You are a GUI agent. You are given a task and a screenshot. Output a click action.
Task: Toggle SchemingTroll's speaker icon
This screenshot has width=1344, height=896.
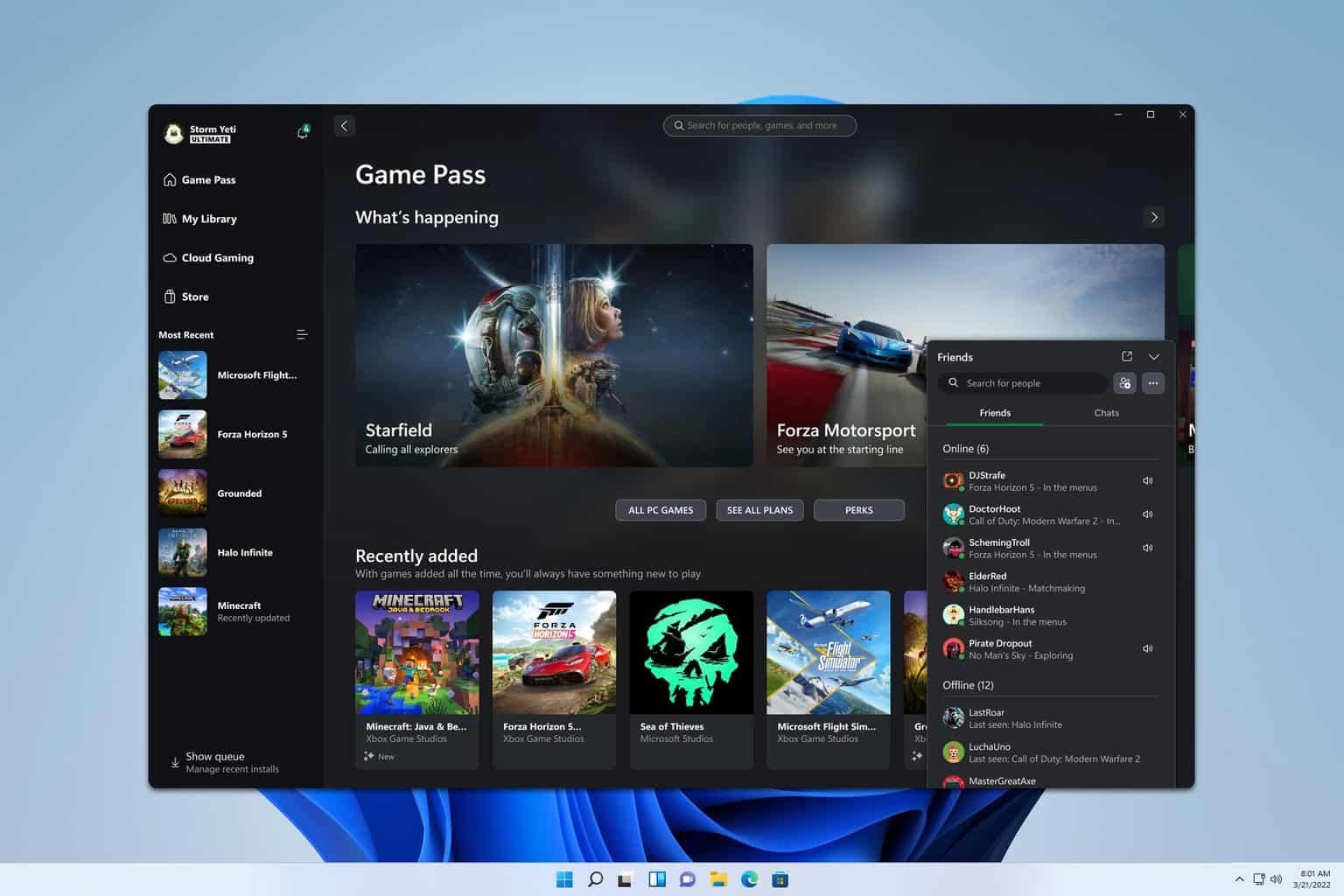1148,548
